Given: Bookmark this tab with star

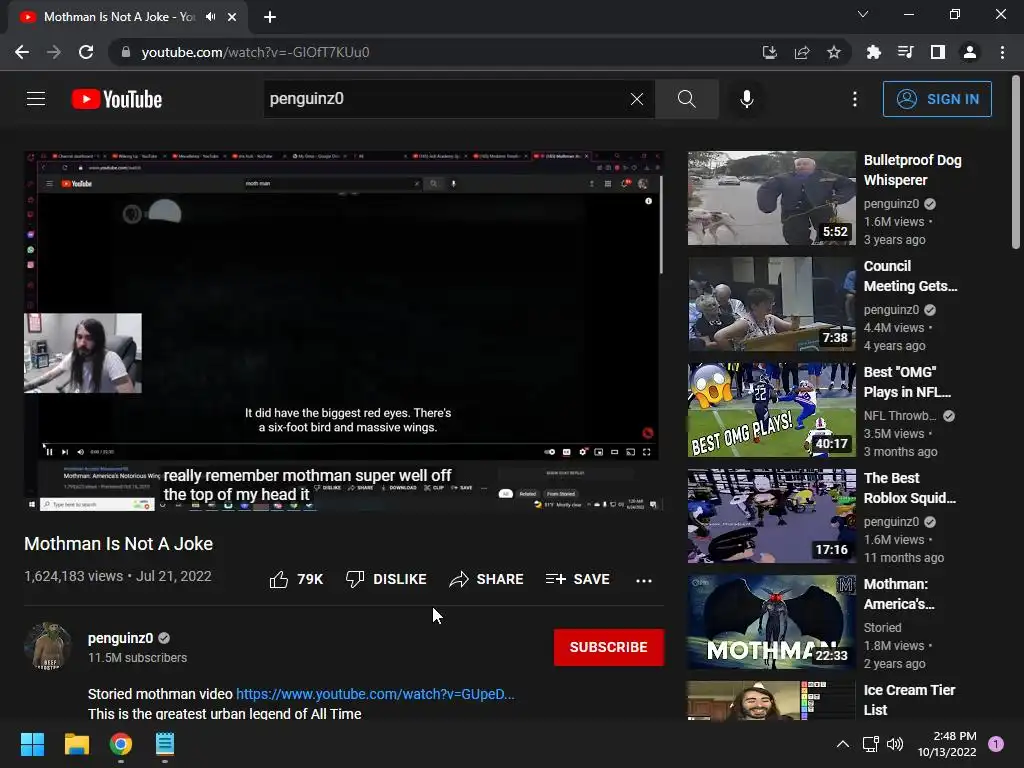Looking at the screenshot, I should pyautogui.click(x=834, y=52).
